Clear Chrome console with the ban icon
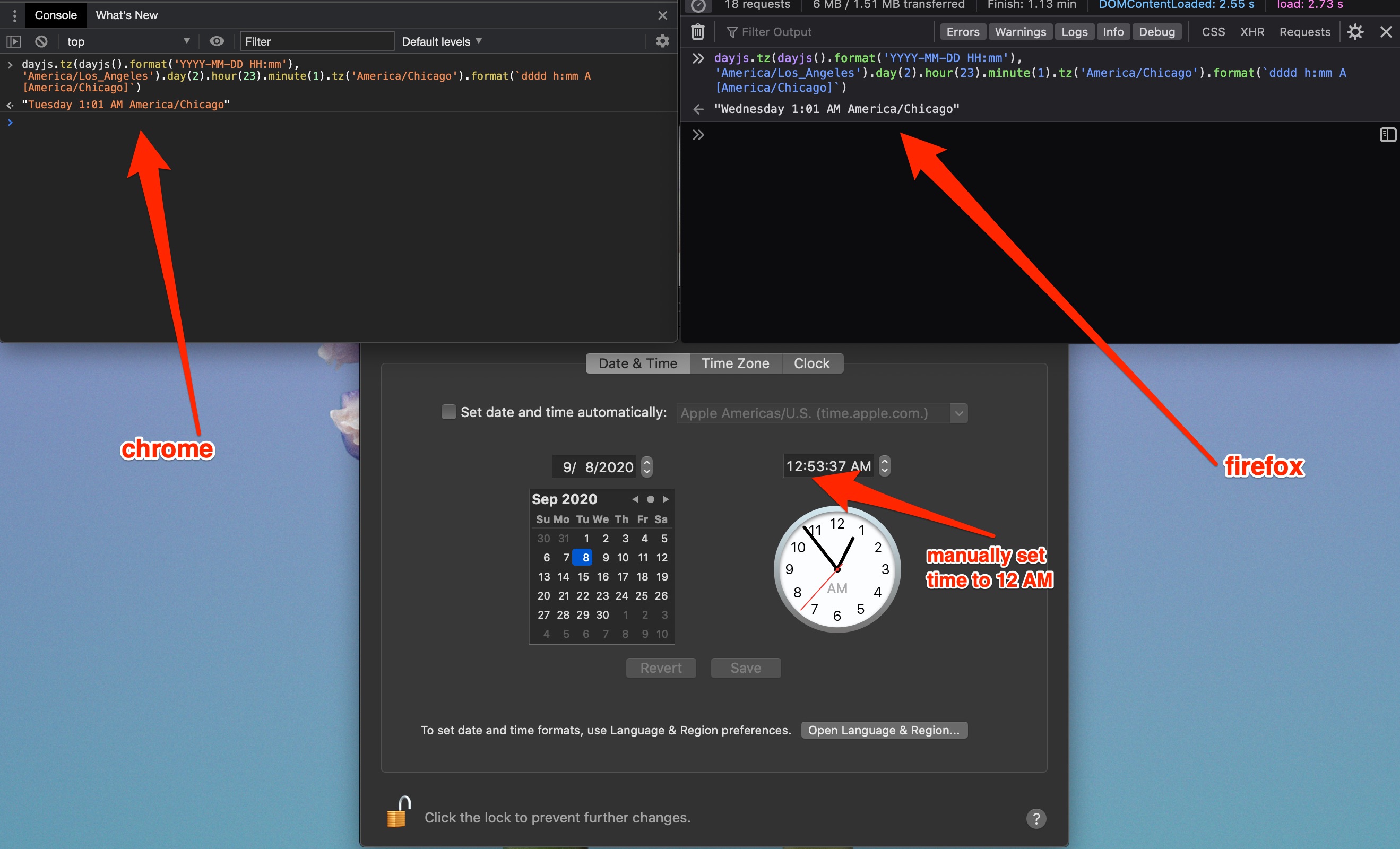Image resolution: width=1400 pixels, height=849 pixels. (x=41, y=41)
